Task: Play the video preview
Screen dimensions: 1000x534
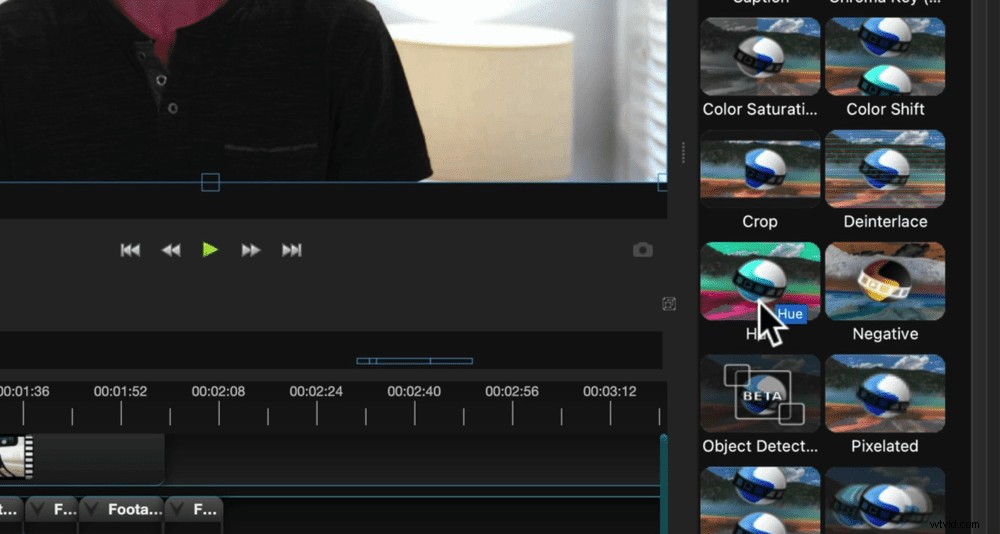Action: [210, 249]
